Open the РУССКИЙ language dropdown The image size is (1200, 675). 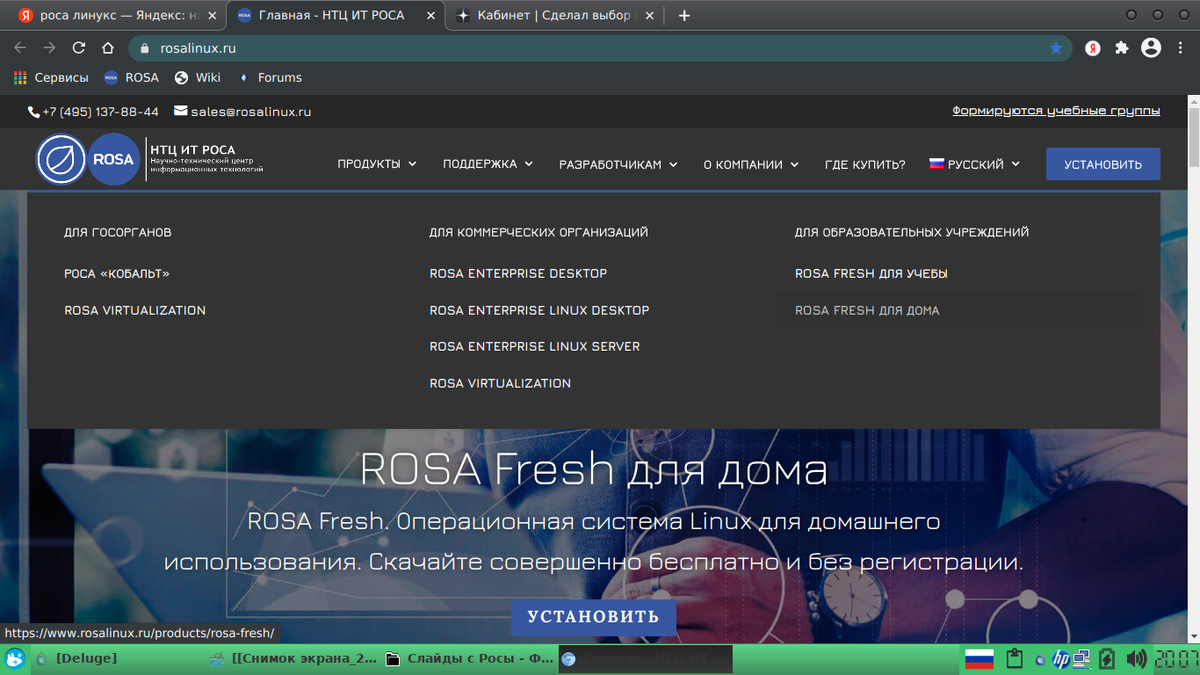pyautogui.click(x=974, y=164)
